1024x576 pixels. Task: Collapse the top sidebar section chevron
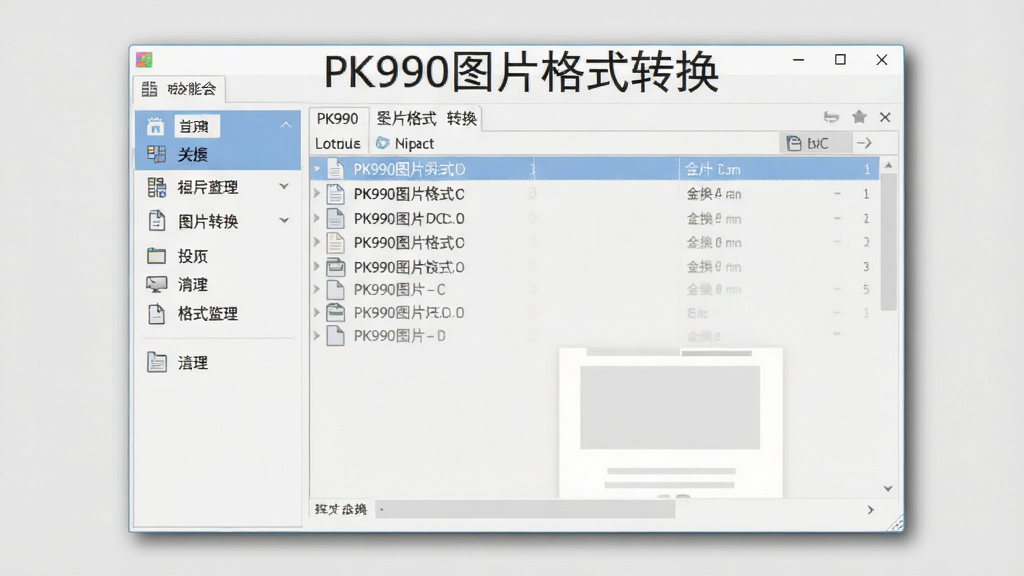[x=285, y=125]
